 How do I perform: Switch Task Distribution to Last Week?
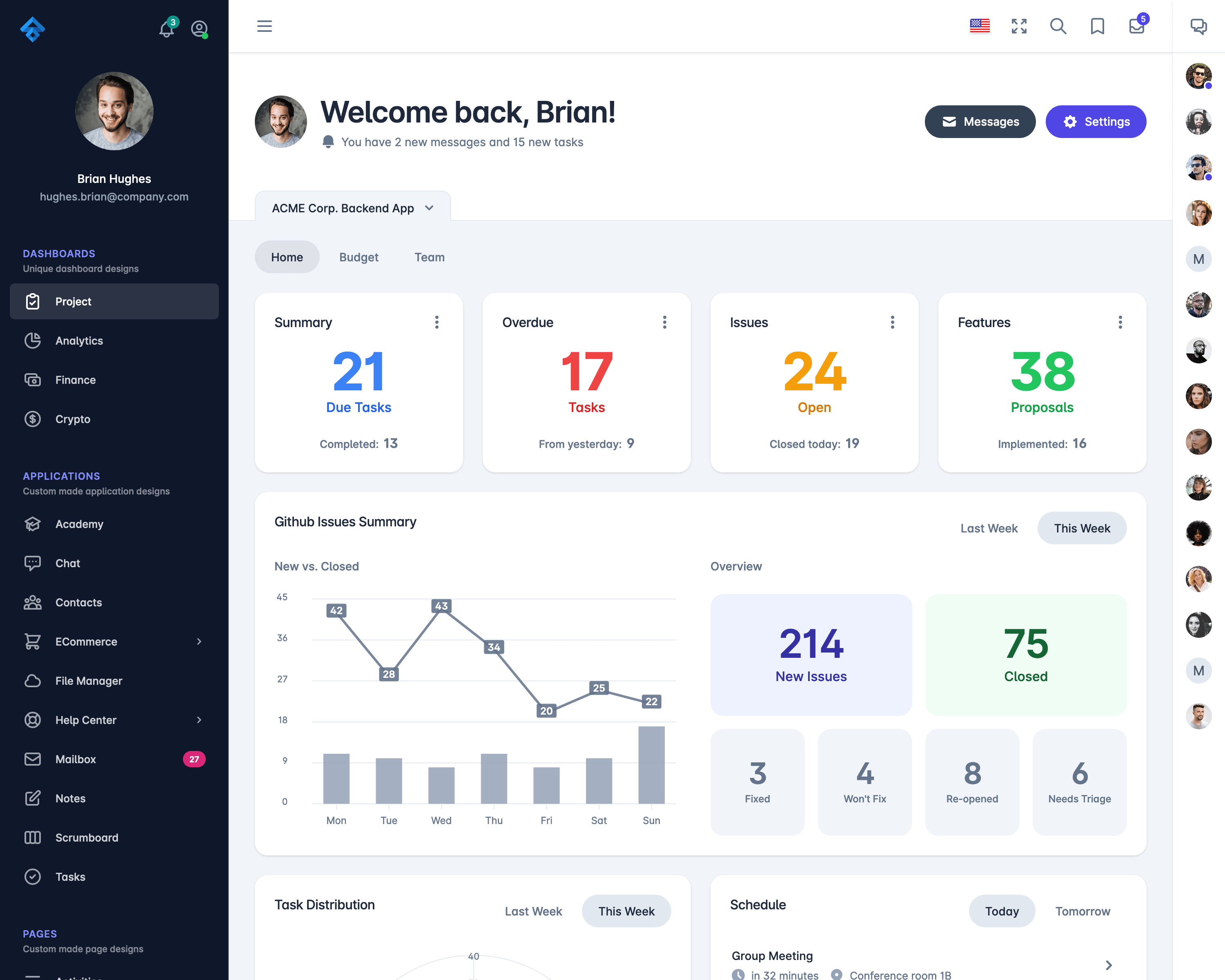[x=533, y=911]
